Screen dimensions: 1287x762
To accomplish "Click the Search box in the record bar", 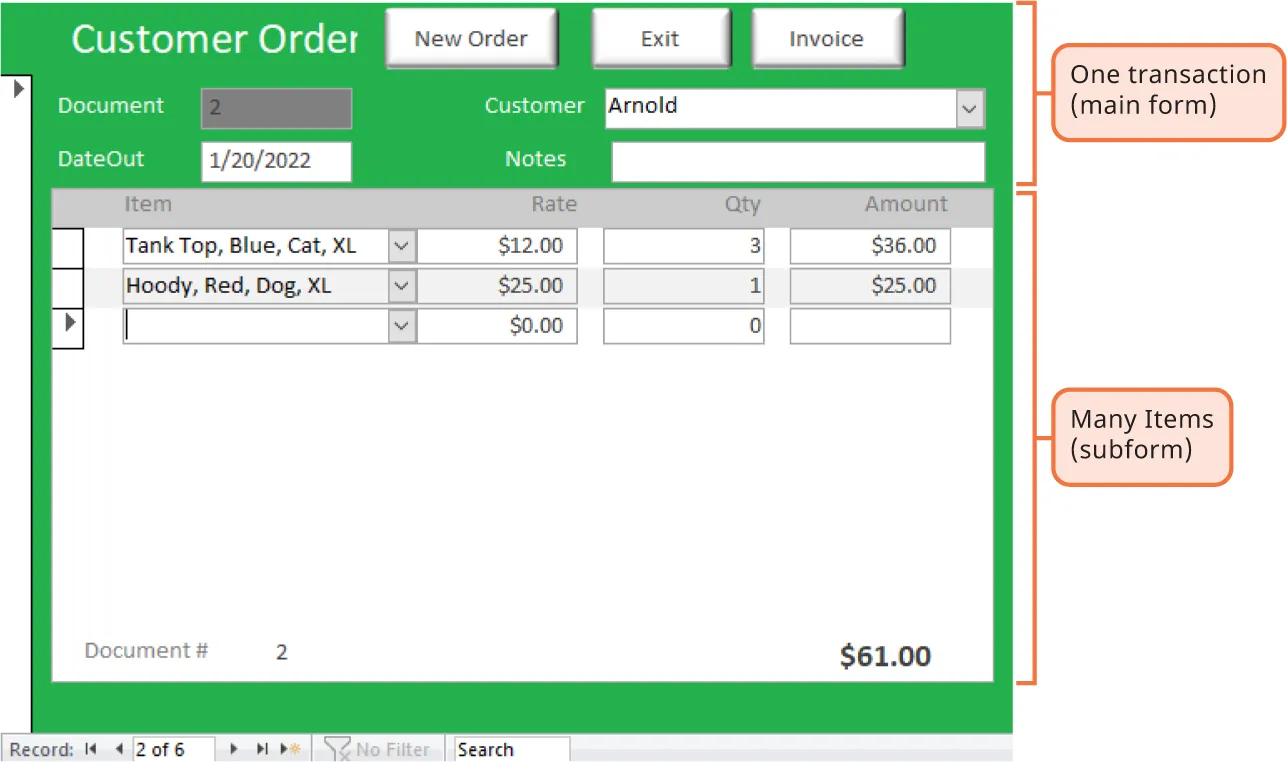I will coord(510,749).
